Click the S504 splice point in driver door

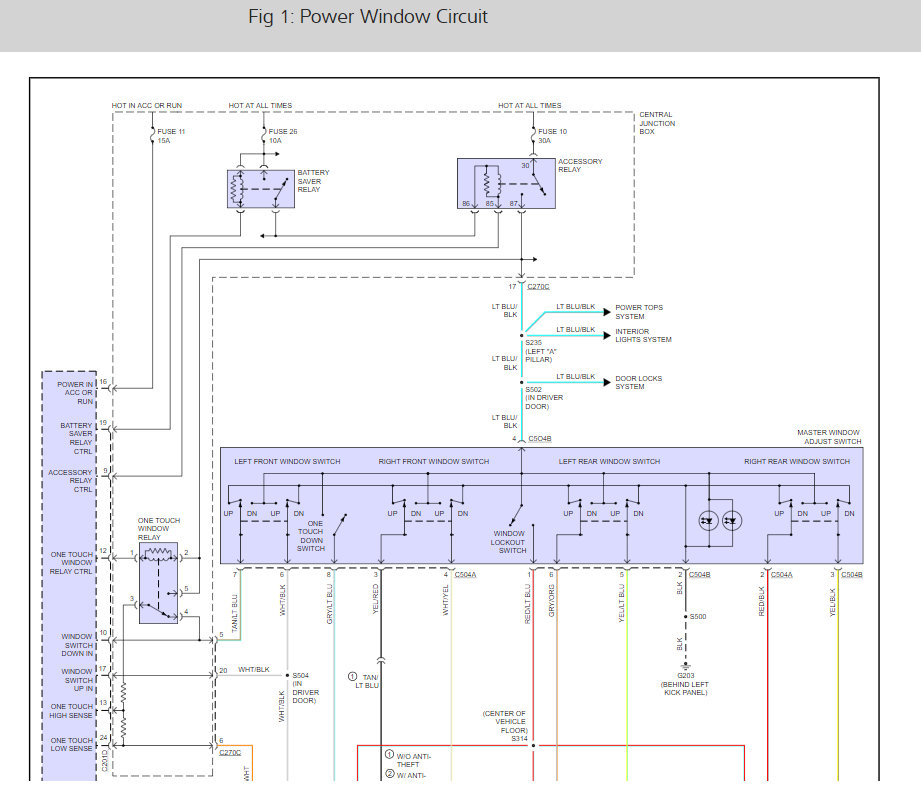pos(289,675)
